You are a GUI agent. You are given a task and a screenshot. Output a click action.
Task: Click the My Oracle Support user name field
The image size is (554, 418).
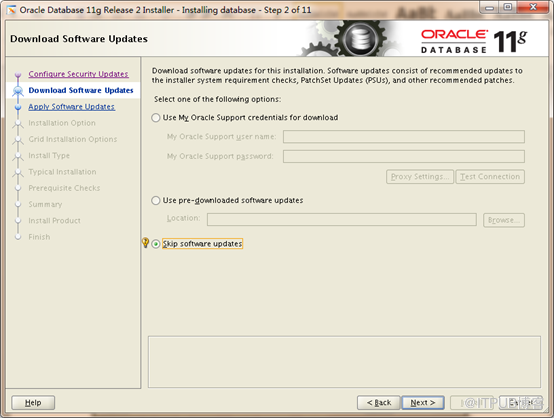[403, 137]
